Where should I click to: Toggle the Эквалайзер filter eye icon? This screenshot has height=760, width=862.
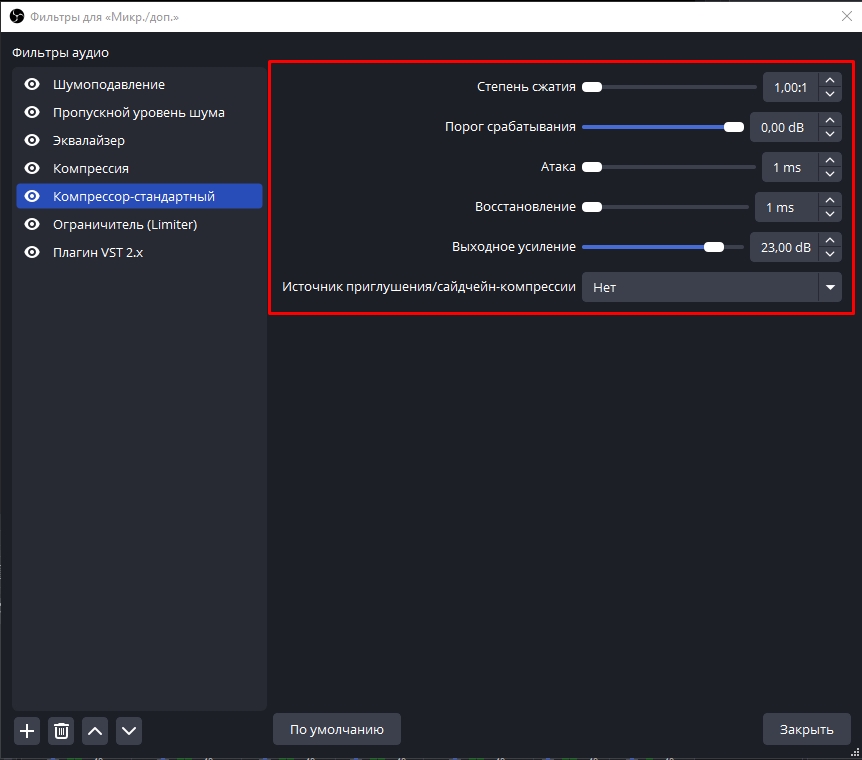pyautogui.click(x=32, y=140)
